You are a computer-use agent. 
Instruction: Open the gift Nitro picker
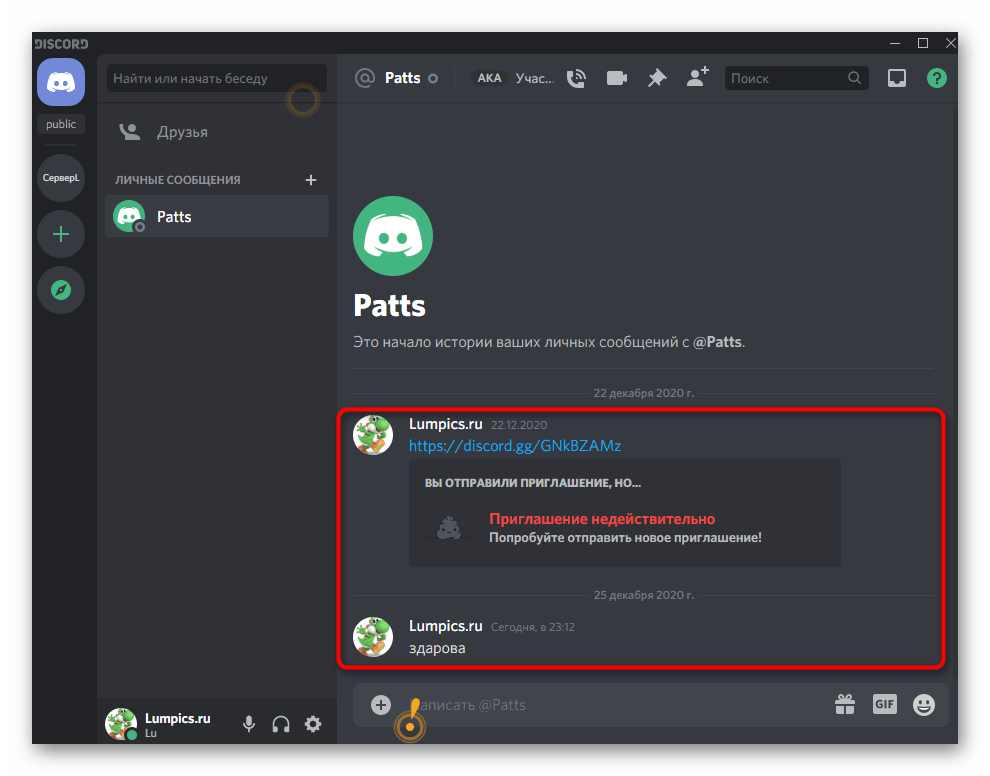tap(845, 705)
